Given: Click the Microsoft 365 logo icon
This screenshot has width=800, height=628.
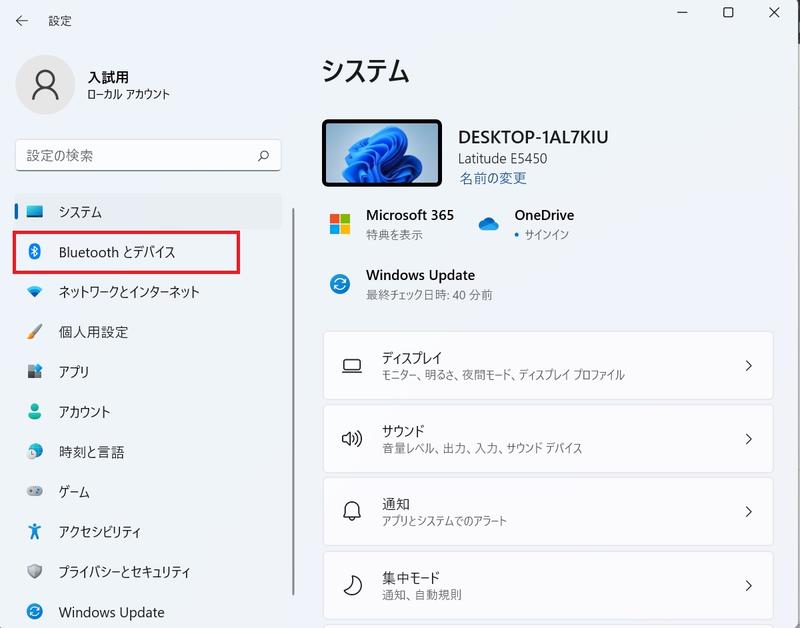Looking at the screenshot, I should click(x=340, y=224).
